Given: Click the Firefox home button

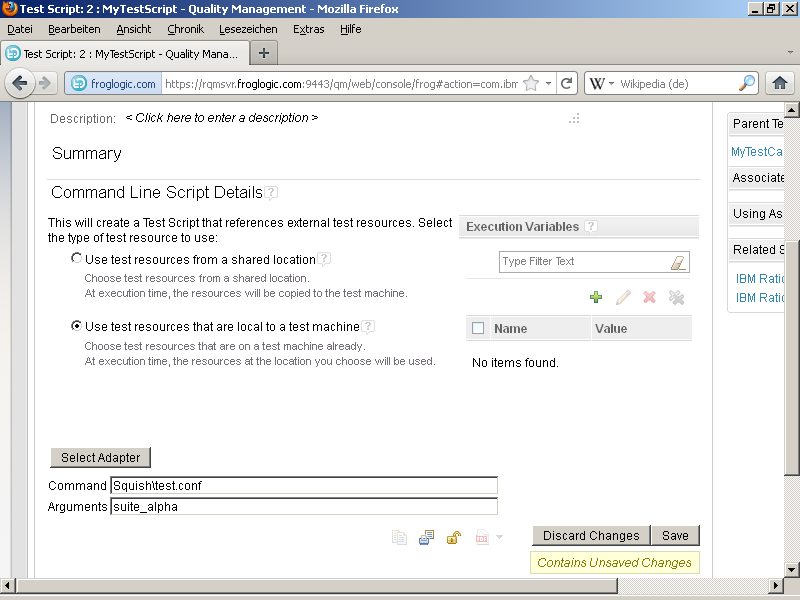Looking at the screenshot, I should (x=780, y=84).
